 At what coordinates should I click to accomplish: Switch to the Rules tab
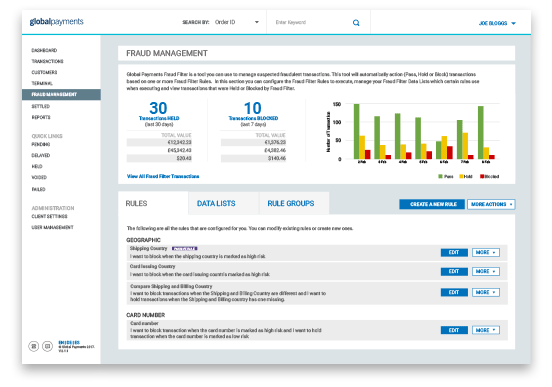coord(153,203)
